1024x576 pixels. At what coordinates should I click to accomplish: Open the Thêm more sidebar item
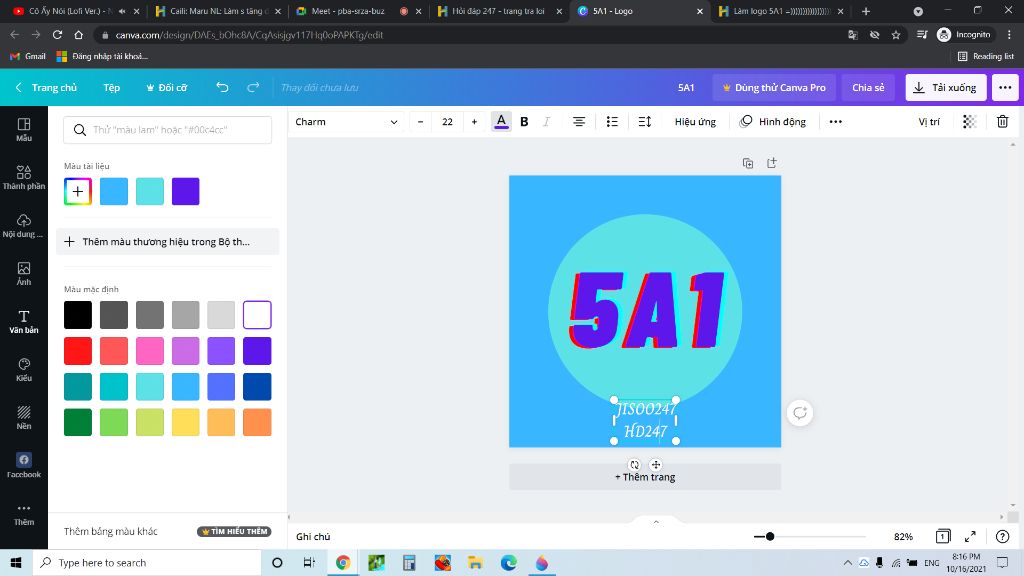[x=24, y=513]
